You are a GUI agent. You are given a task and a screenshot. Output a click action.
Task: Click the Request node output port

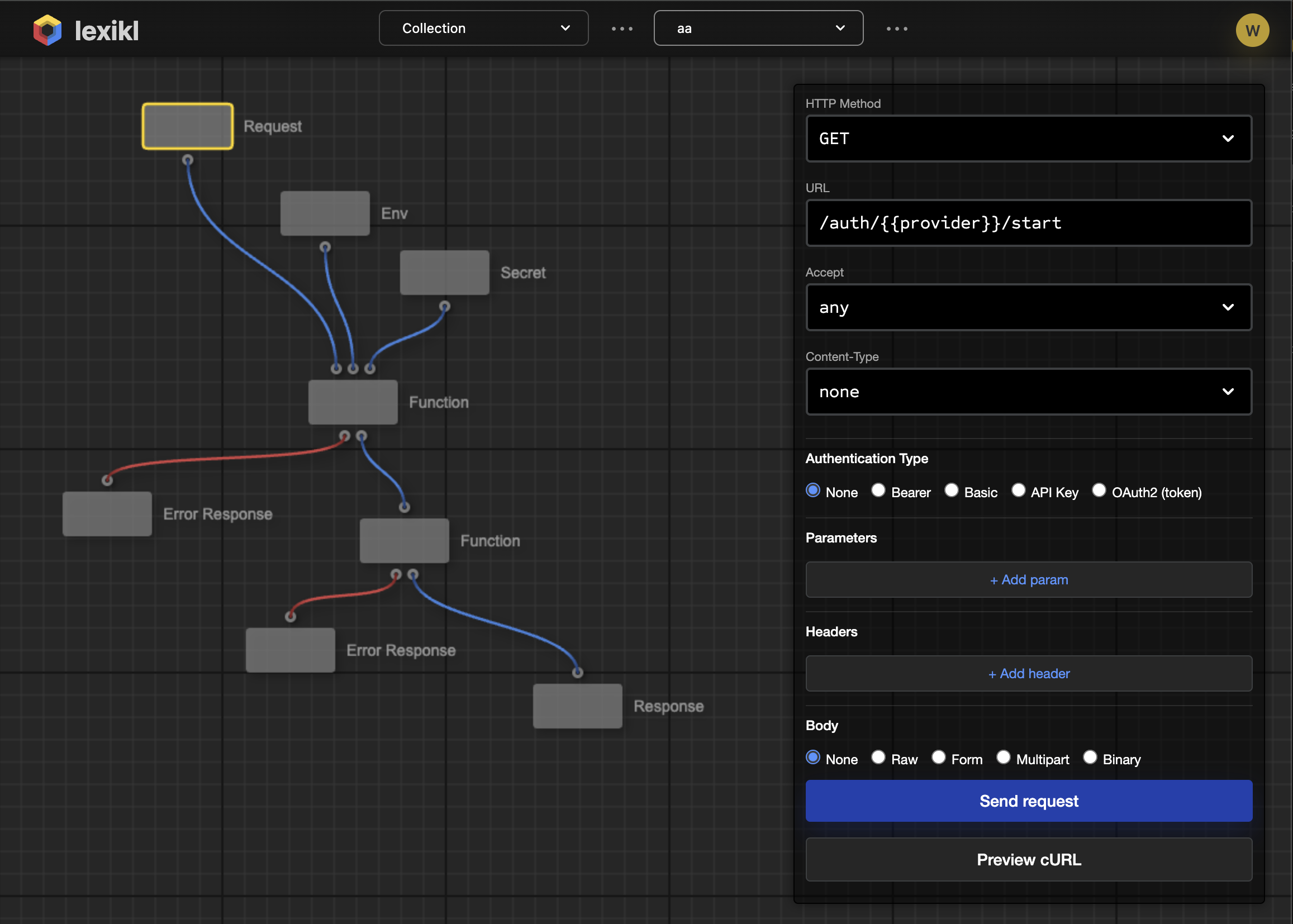(x=187, y=160)
